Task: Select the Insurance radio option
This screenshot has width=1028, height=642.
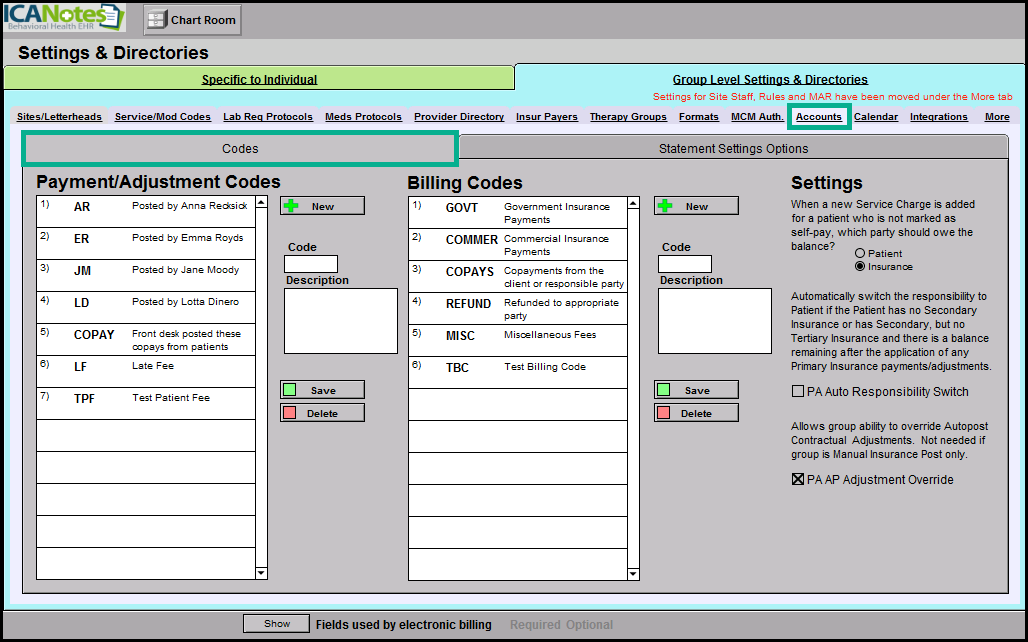Action: (x=860, y=267)
